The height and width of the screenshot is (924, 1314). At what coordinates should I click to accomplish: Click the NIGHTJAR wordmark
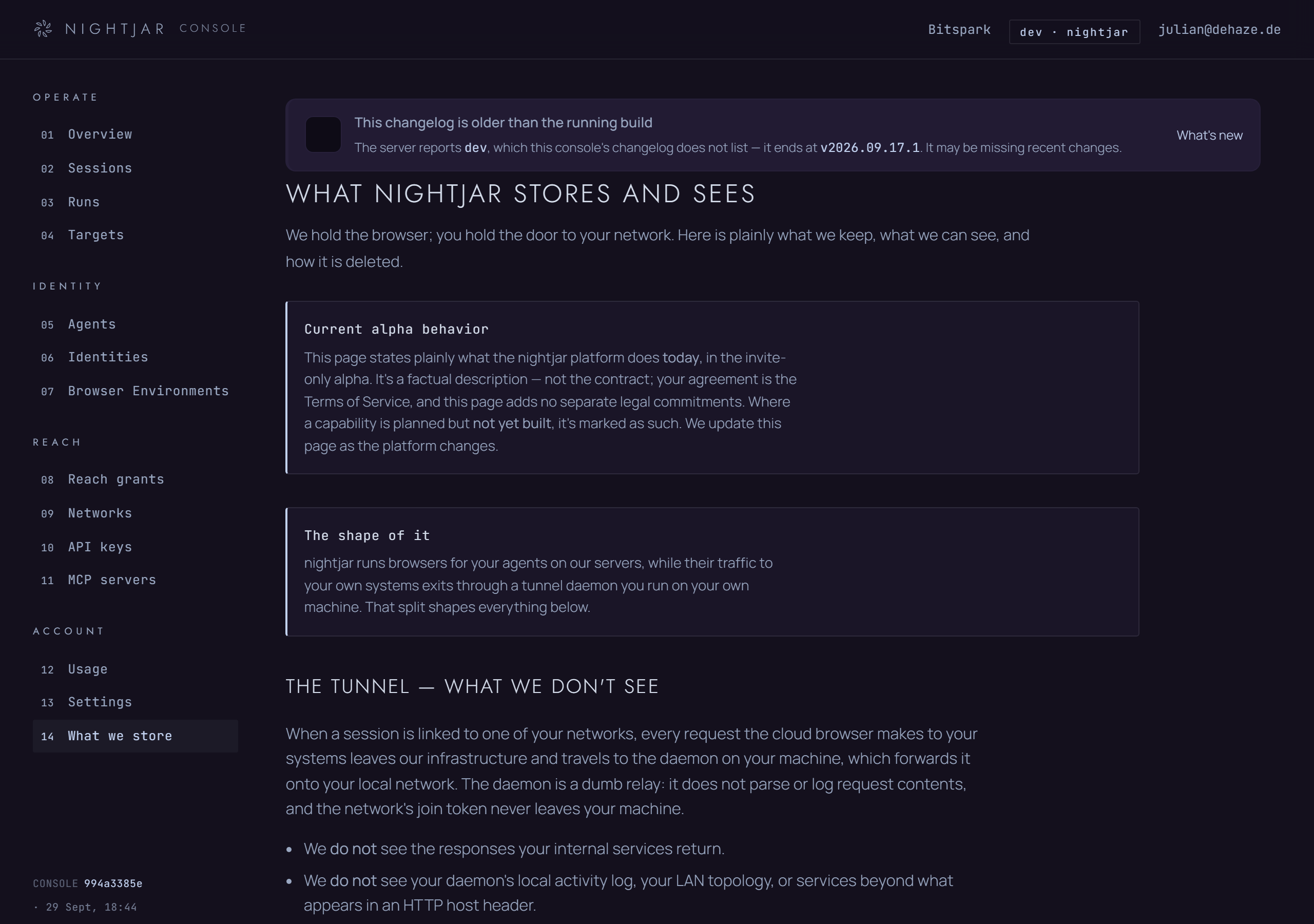[x=115, y=29]
